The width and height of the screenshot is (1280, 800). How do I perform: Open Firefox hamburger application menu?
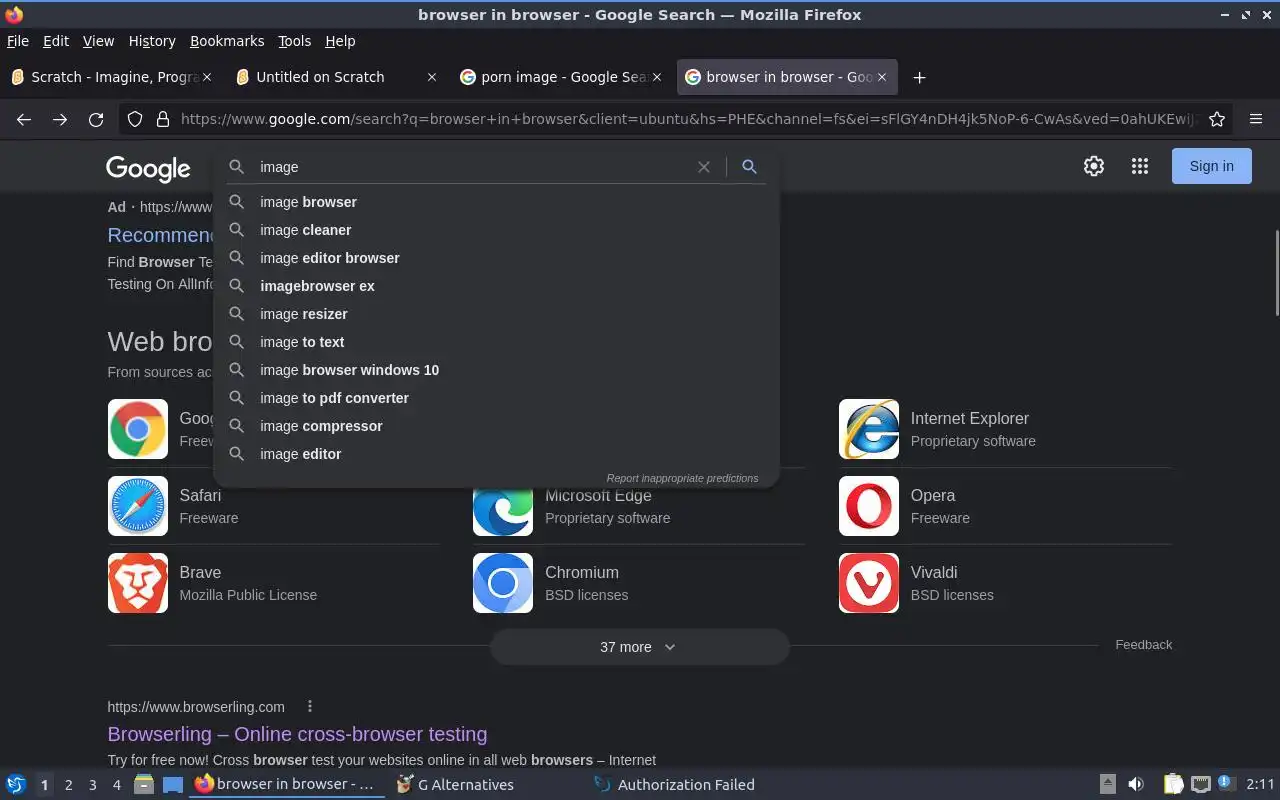(x=1256, y=119)
